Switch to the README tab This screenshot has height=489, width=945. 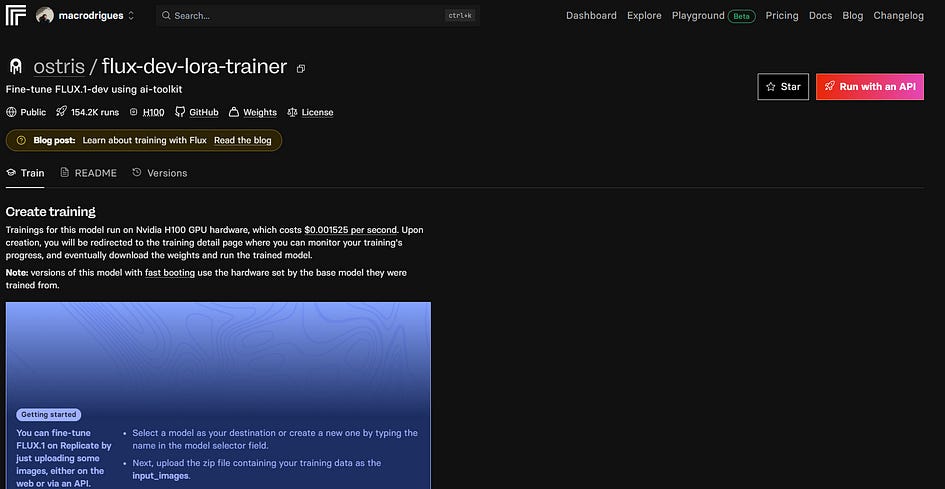click(x=89, y=173)
